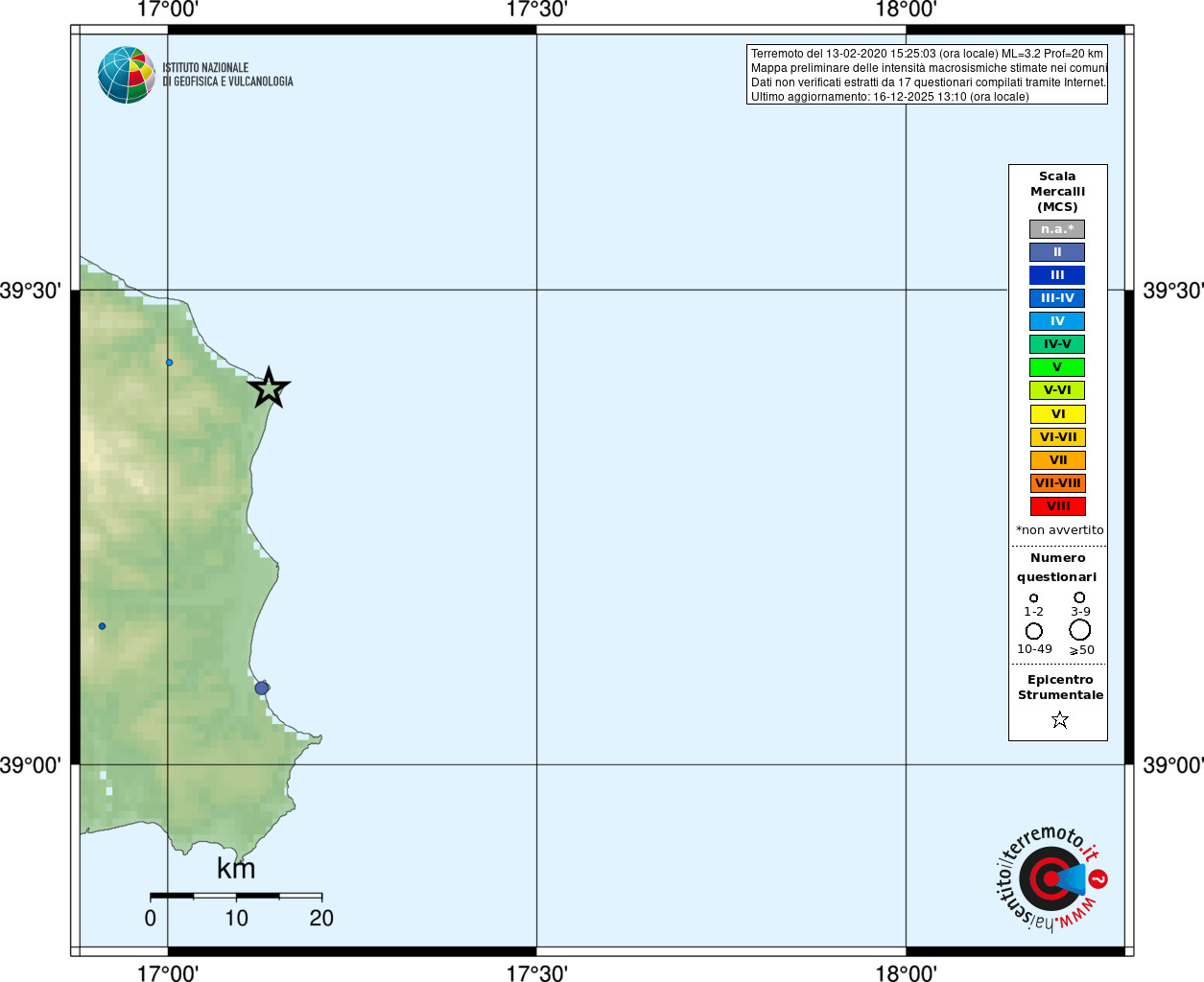Select the yellow VI intensity swatch

click(1058, 414)
